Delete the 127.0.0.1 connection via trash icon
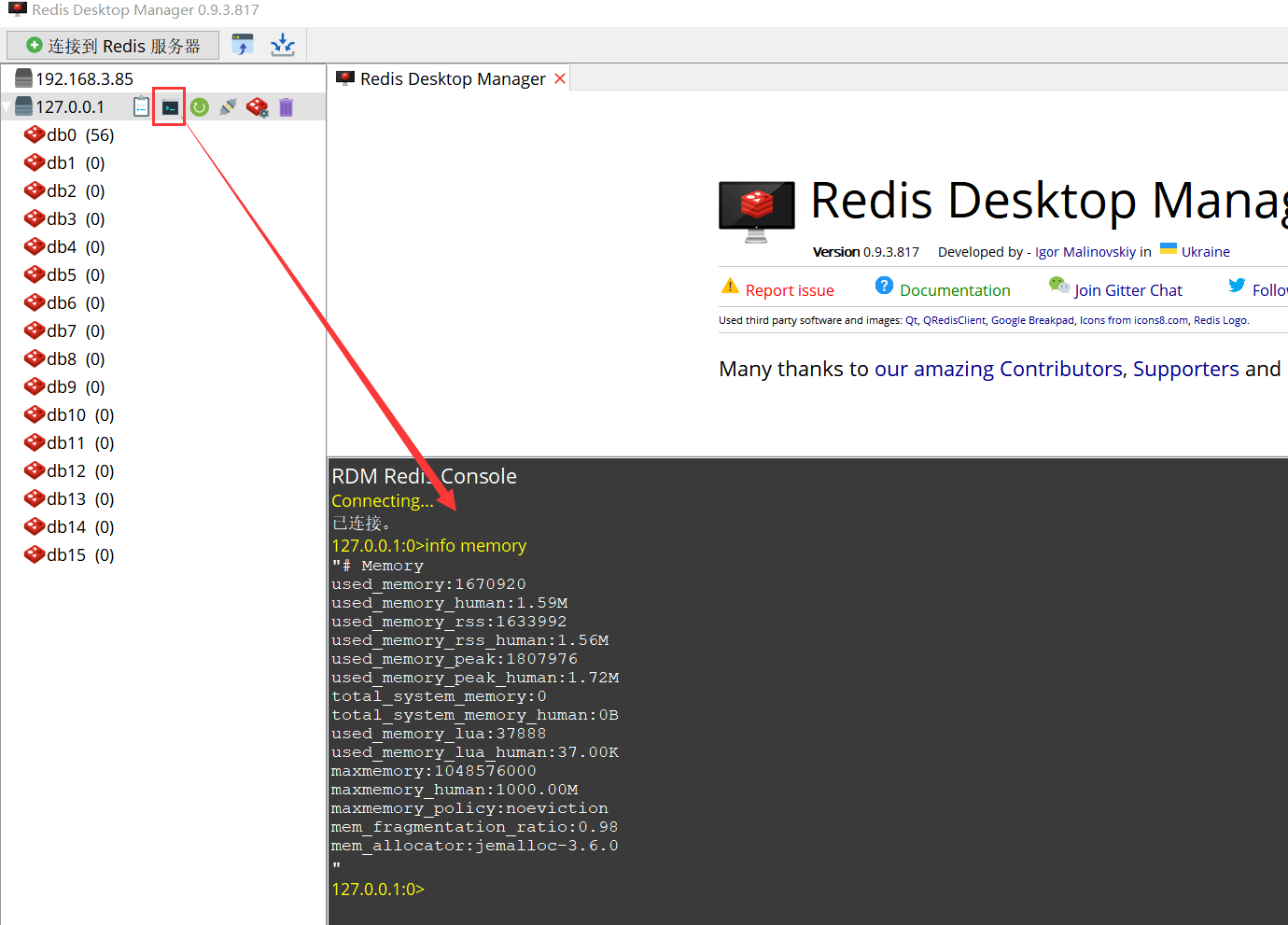 coord(286,107)
